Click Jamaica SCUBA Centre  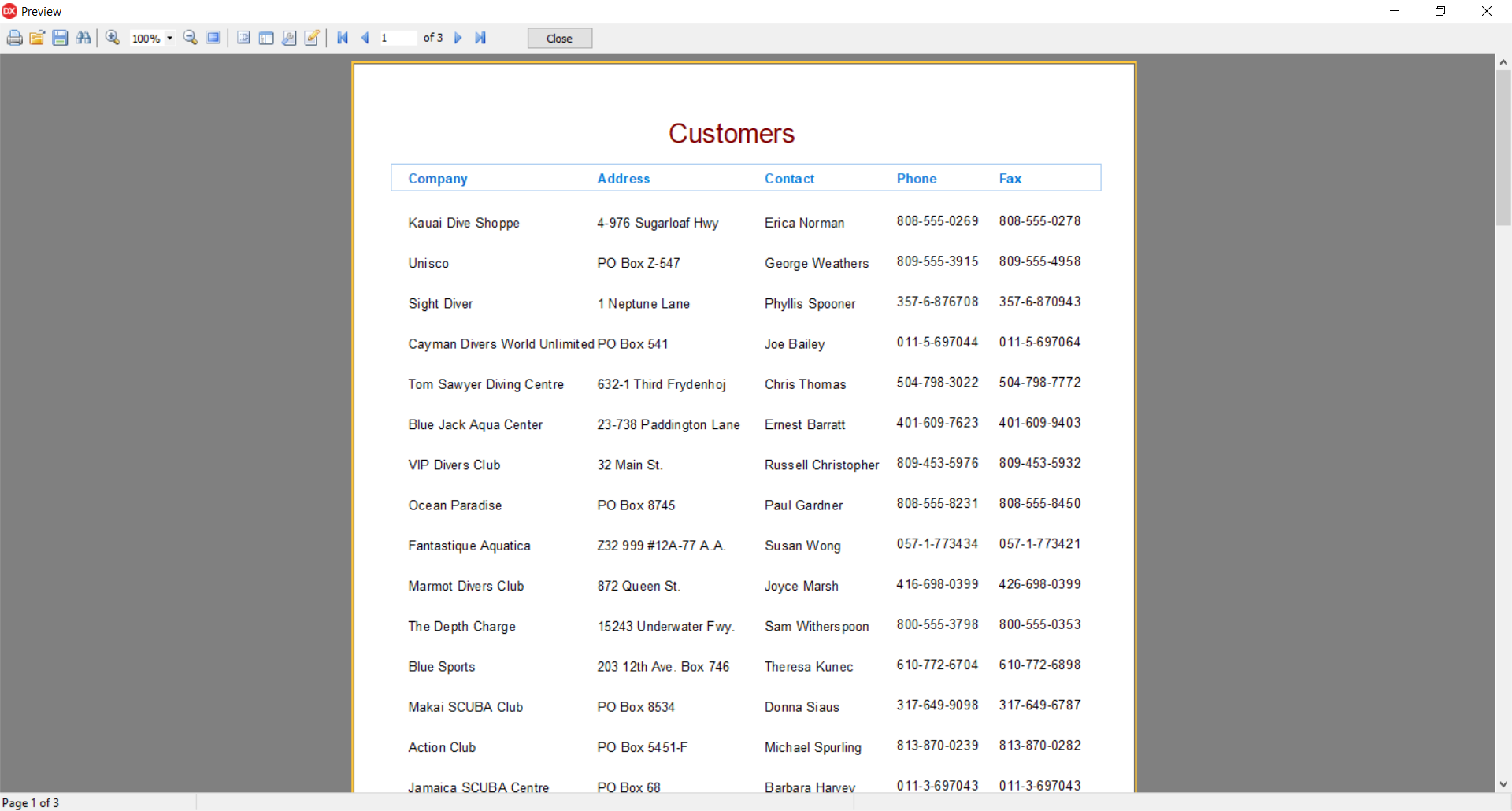[x=478, y=787]
